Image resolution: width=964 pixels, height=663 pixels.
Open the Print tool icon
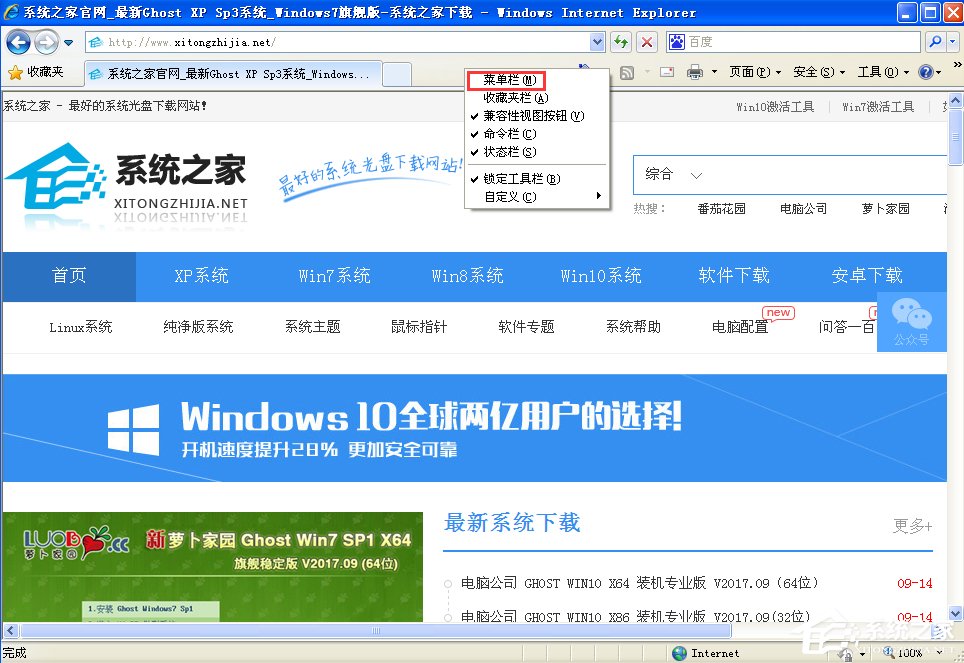[x=697, y=71]
